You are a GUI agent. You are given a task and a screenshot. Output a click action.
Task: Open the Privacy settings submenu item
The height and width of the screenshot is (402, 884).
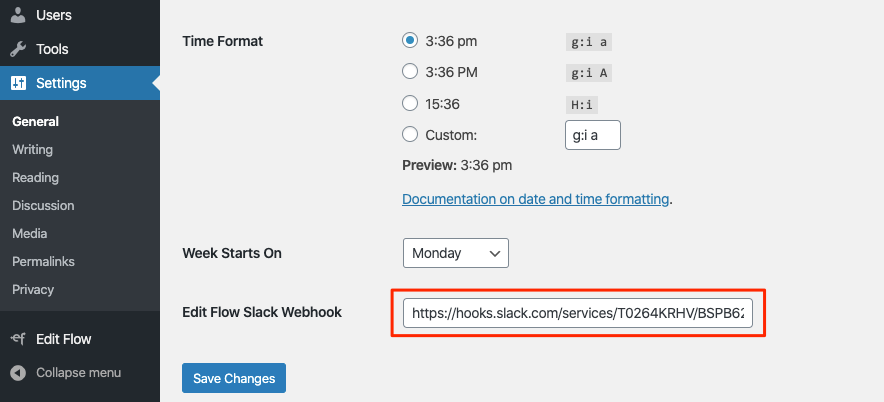(33, 289)
